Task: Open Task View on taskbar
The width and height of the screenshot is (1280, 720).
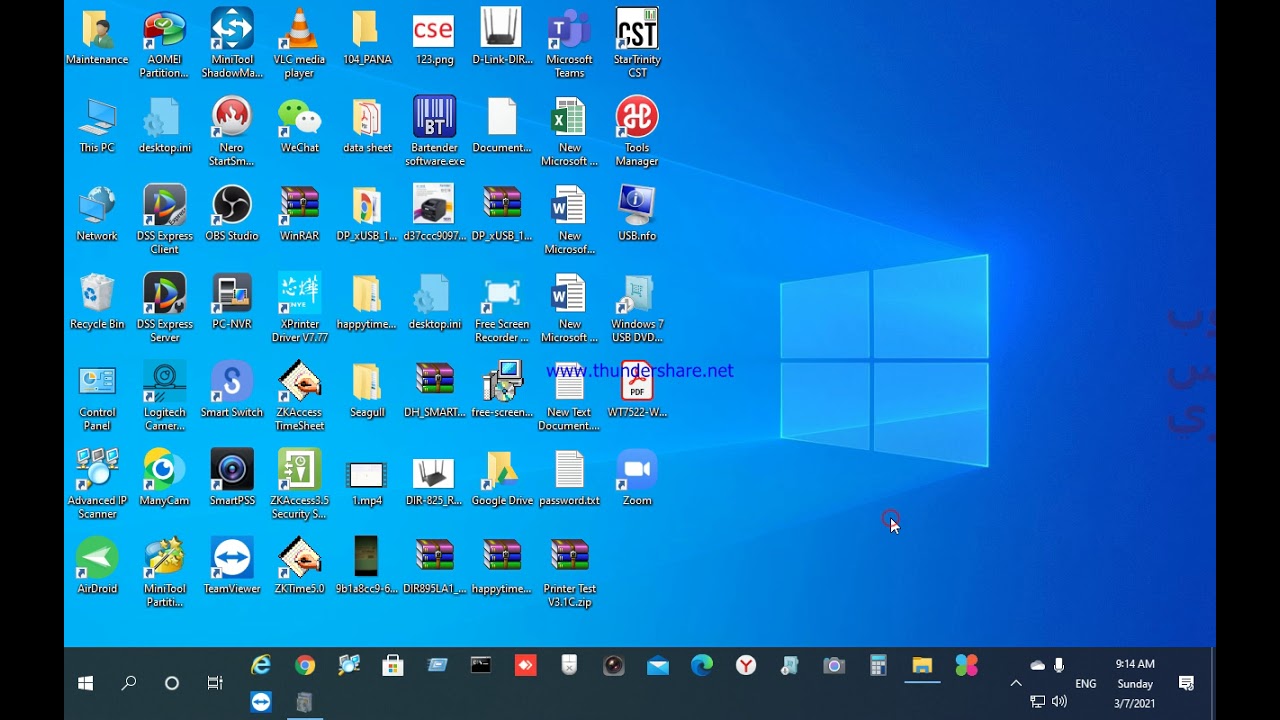Action: click(x=215, y=684)
